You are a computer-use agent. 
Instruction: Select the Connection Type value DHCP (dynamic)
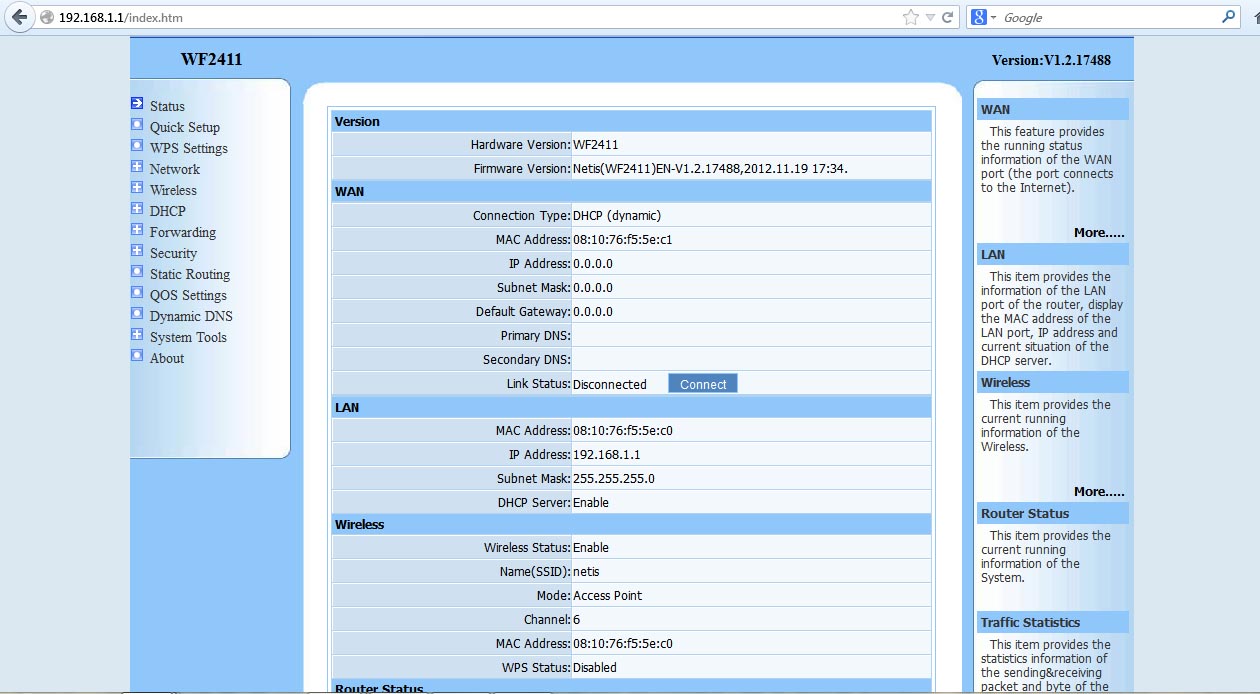[617, 215]
